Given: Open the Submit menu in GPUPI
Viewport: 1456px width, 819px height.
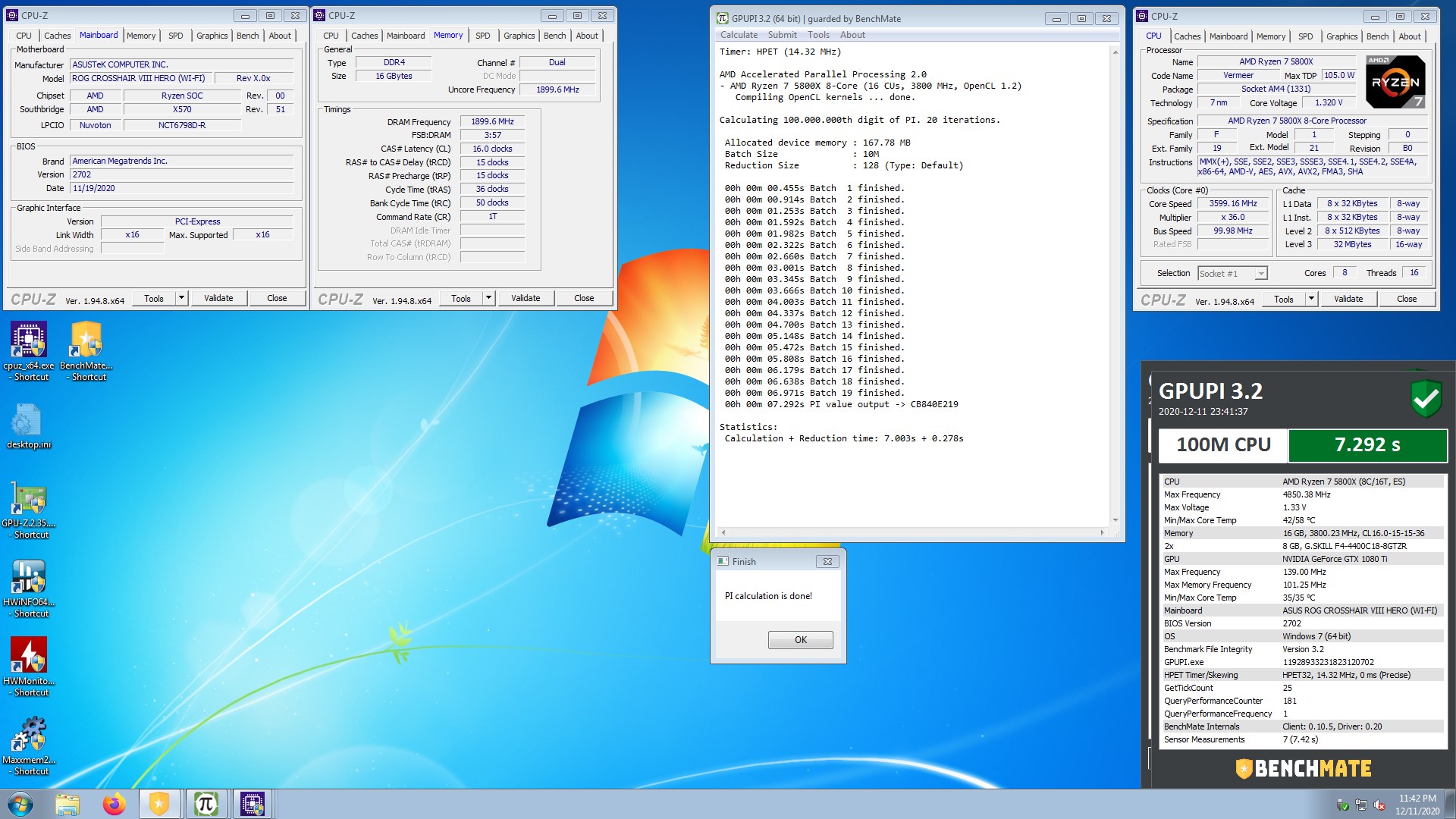Looking at the screenshot, I should tap(782, 35).
